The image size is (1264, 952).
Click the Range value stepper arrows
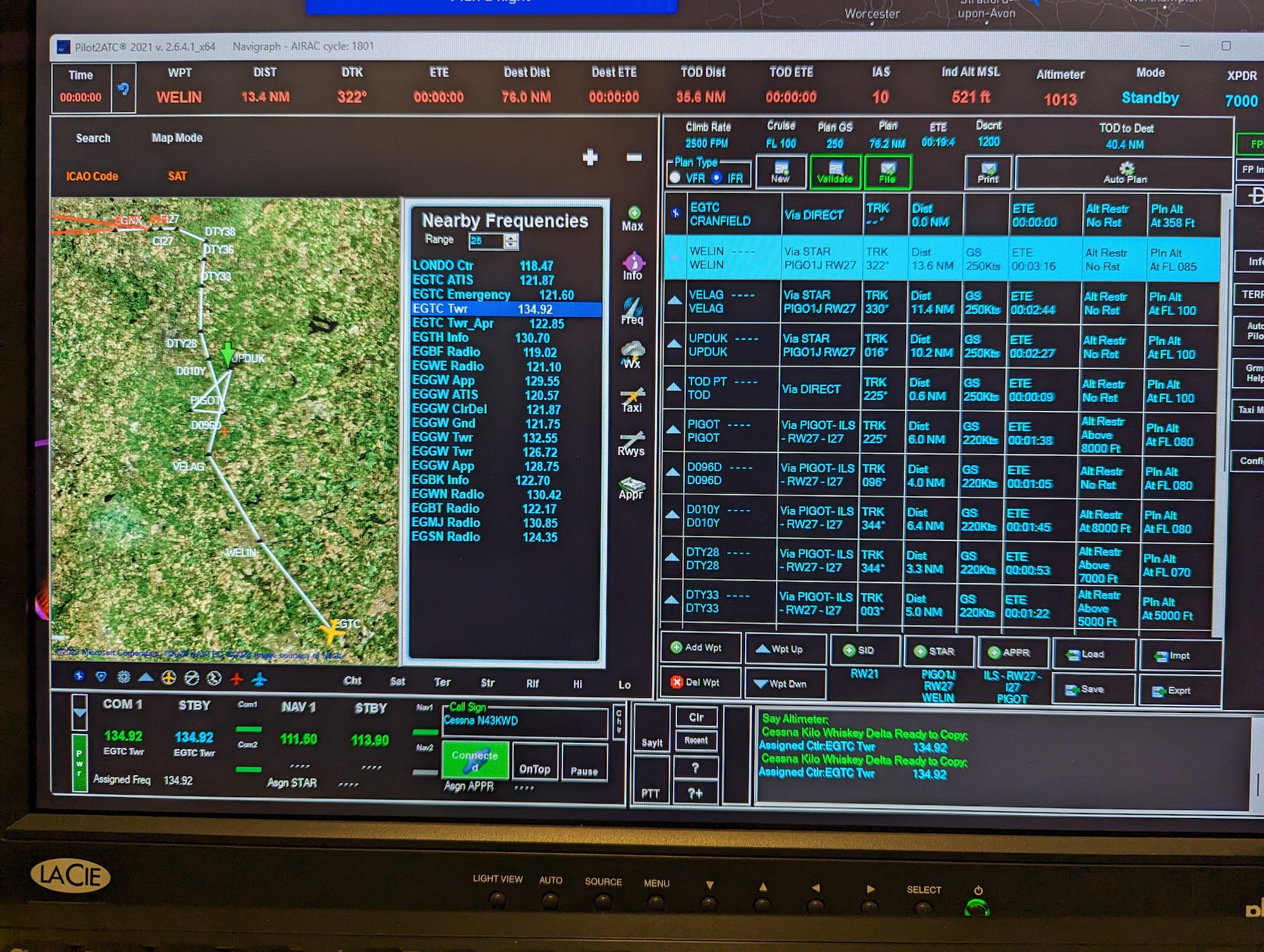pos(511,241)
